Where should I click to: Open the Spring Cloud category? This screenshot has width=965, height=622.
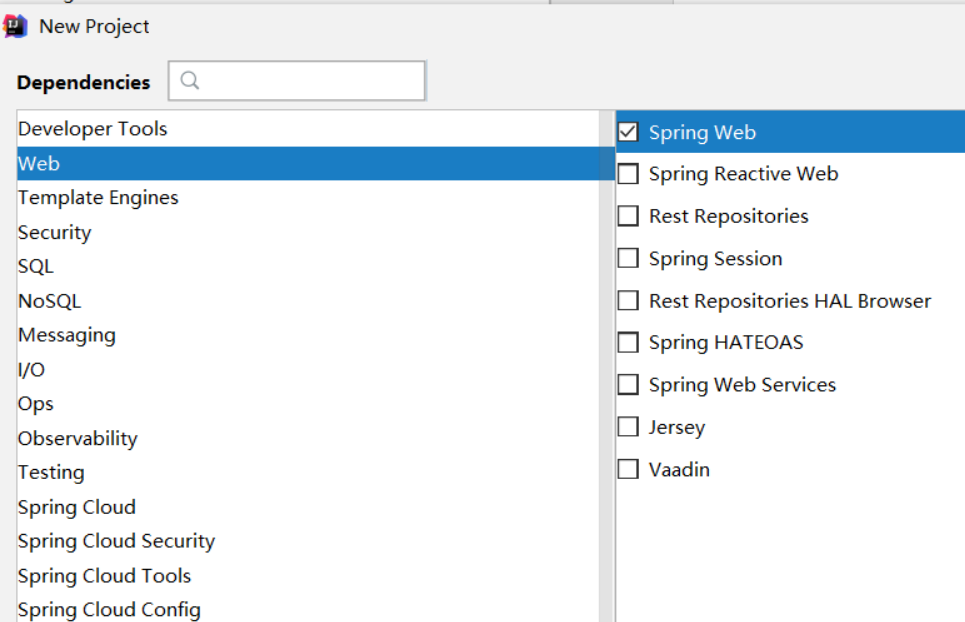point(77,507)
